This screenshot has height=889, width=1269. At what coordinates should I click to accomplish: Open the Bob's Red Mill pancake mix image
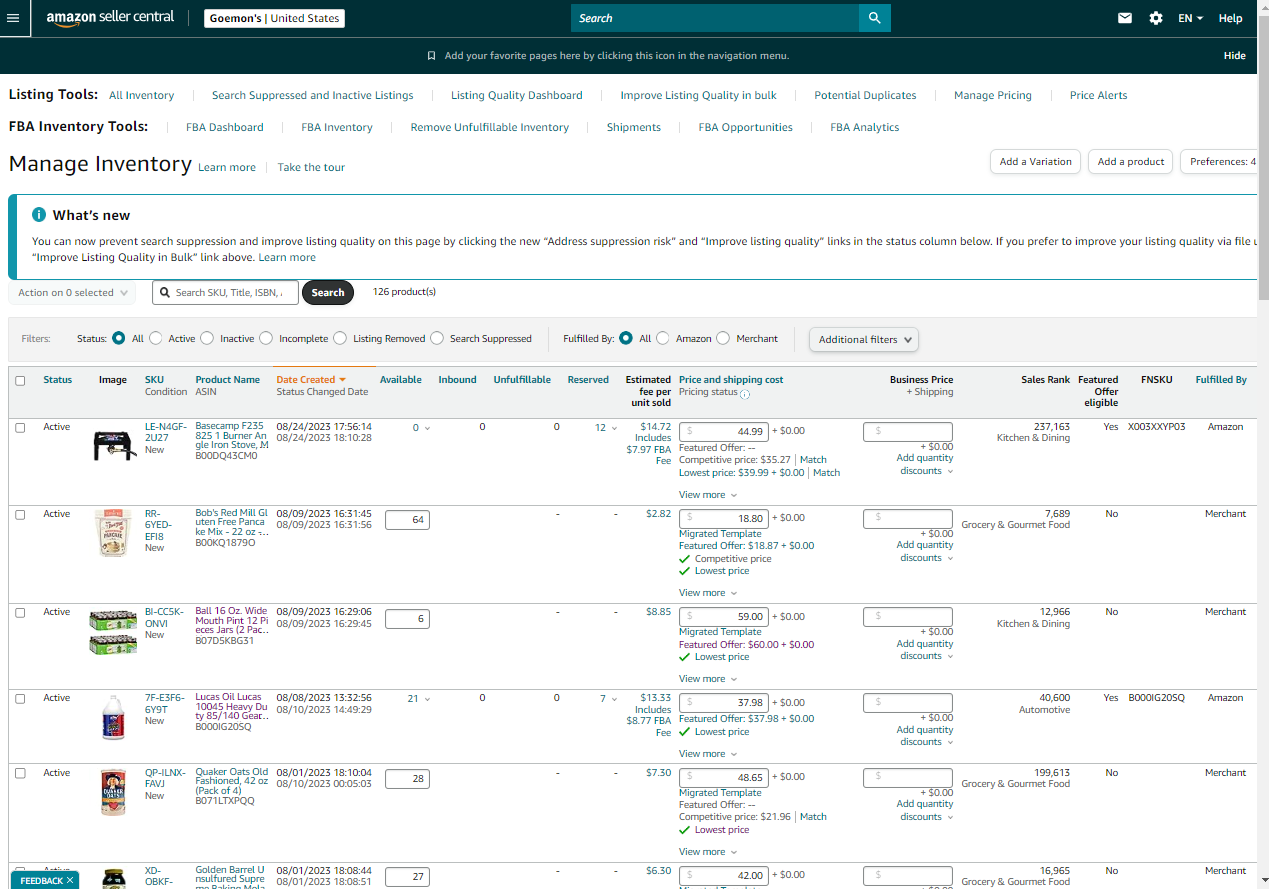112,533
